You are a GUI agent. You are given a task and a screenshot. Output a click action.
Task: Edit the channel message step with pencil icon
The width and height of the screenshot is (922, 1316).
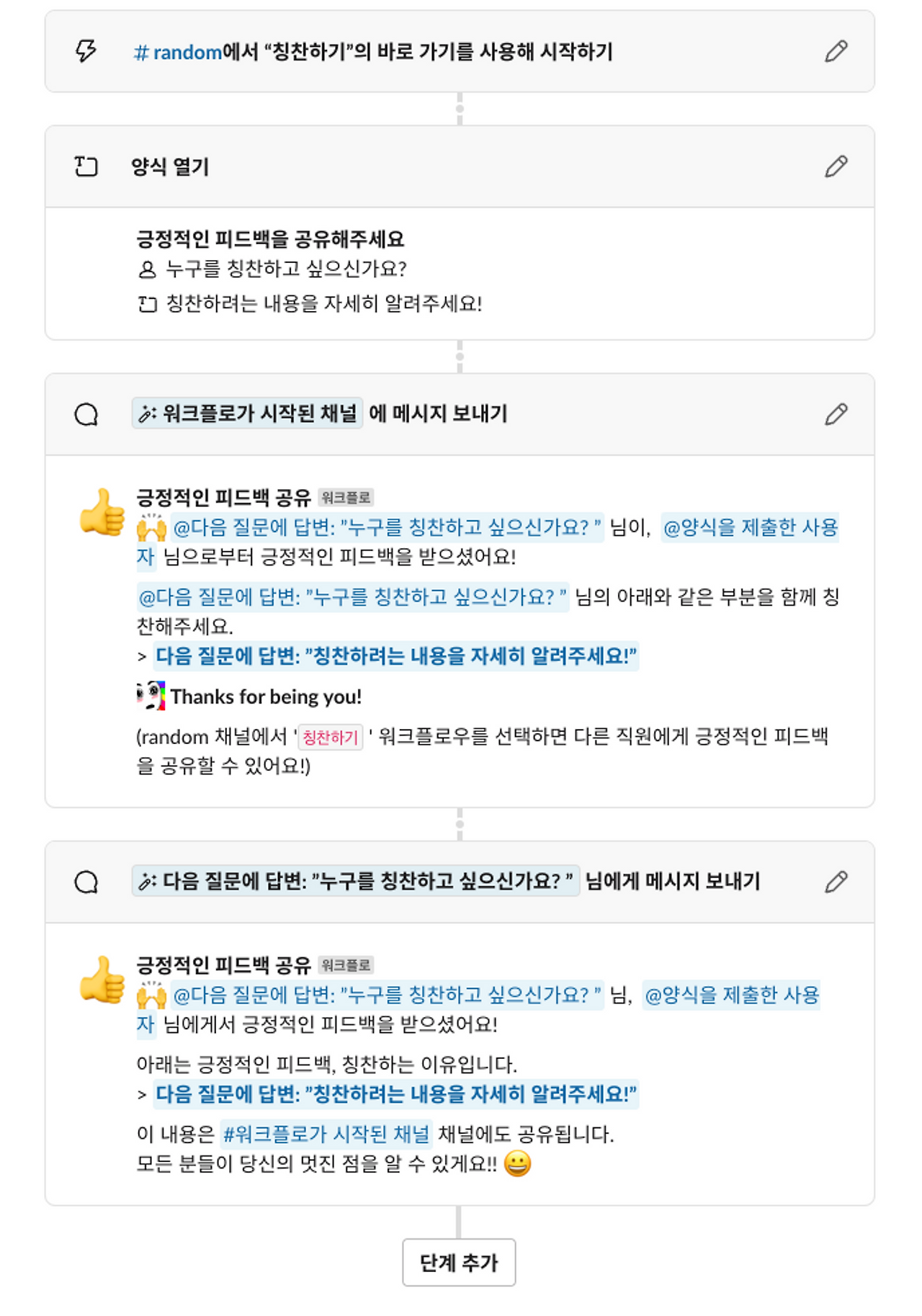click(836, 413)
